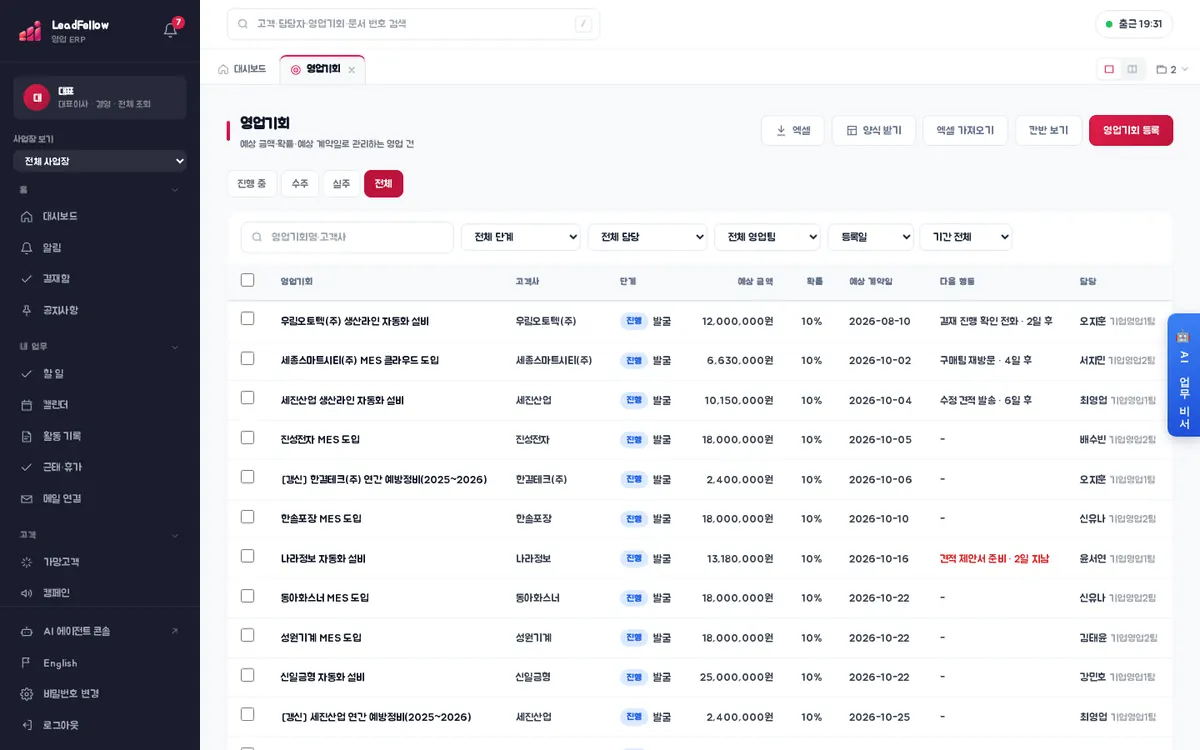Screen dimensions: 1200x750
Task: Download the list with the 엑셀 button
Action: 793,130
